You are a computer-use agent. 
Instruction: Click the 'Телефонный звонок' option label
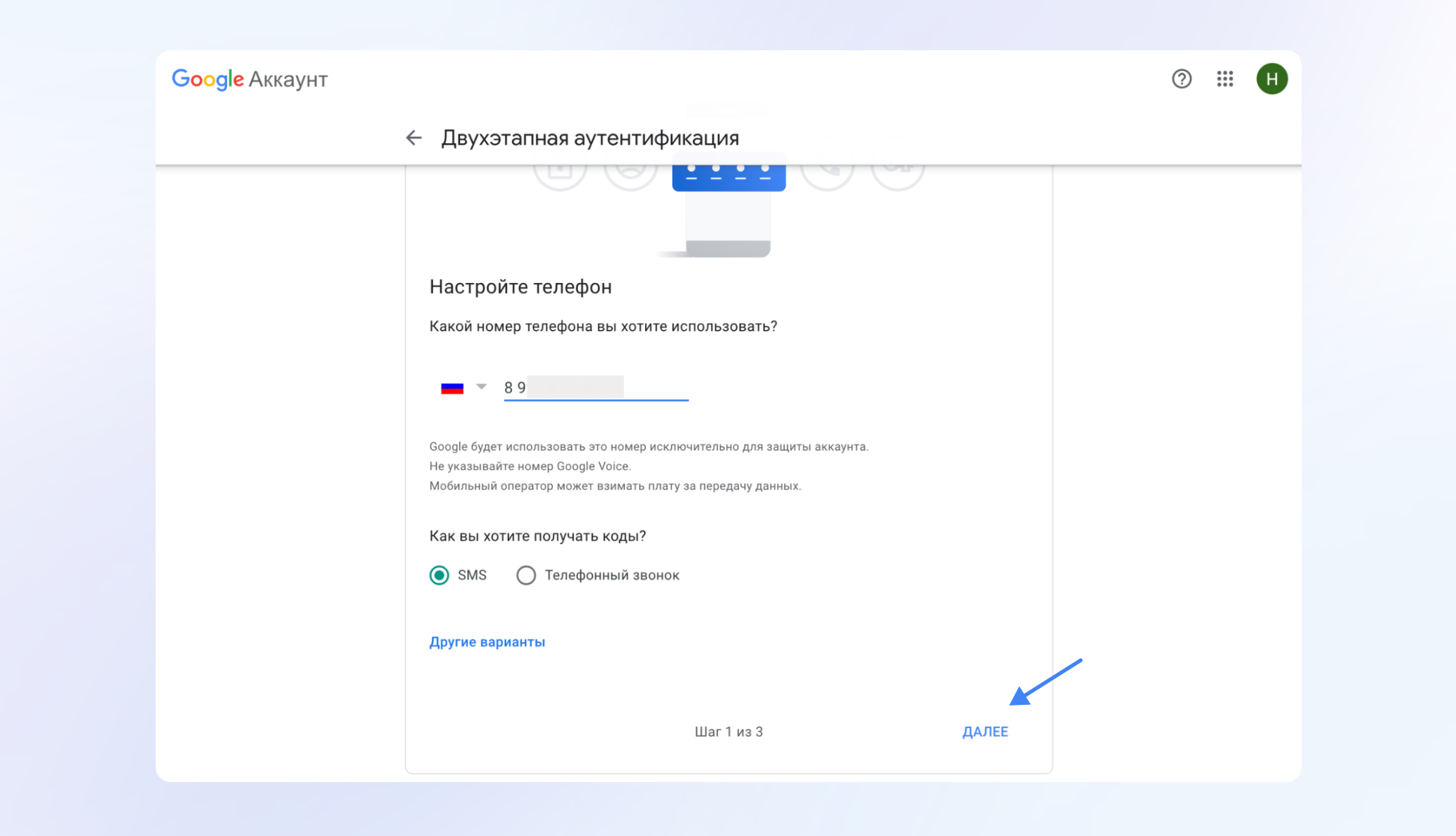point(611,575)
